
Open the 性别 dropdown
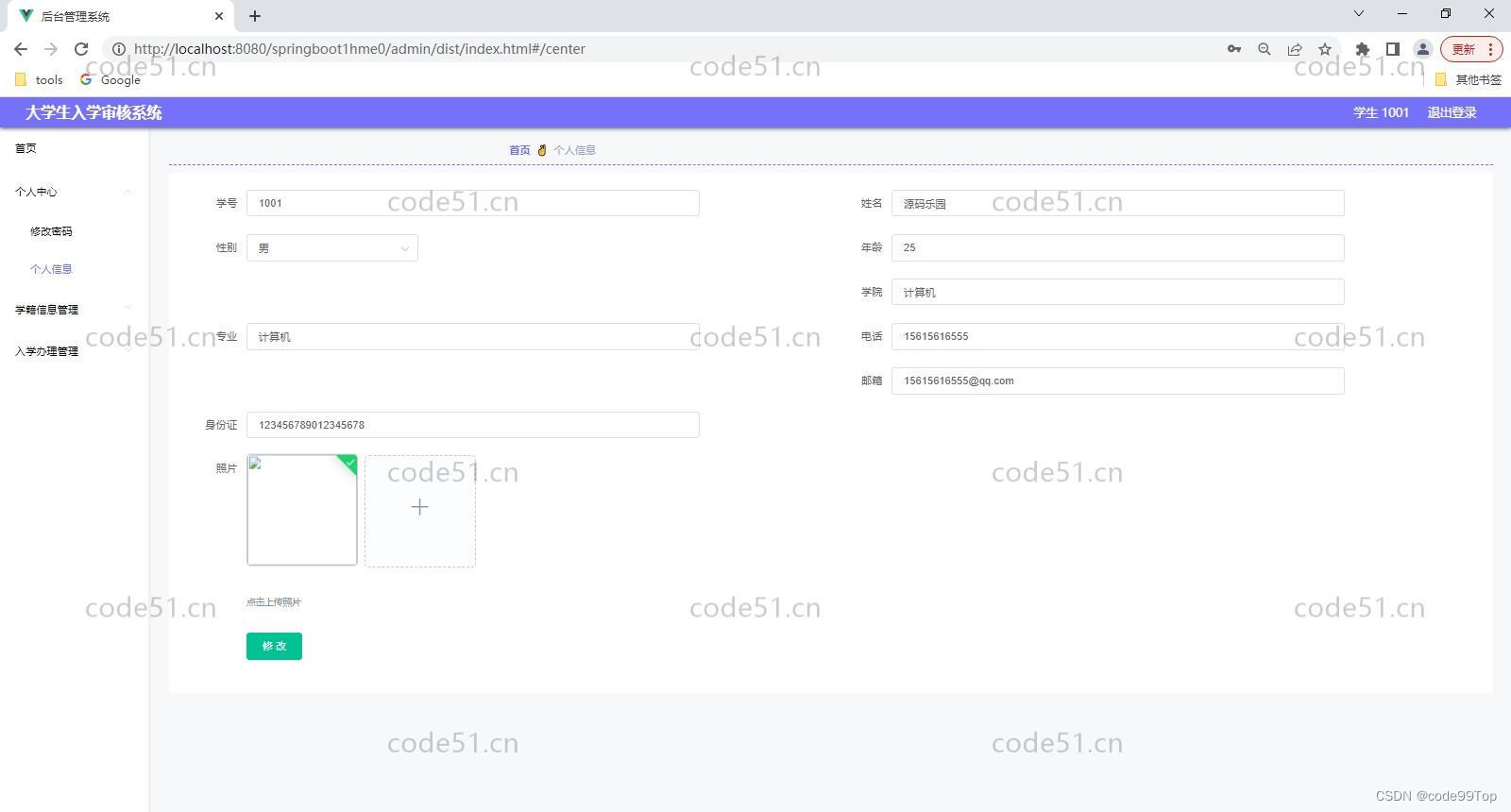332,247
